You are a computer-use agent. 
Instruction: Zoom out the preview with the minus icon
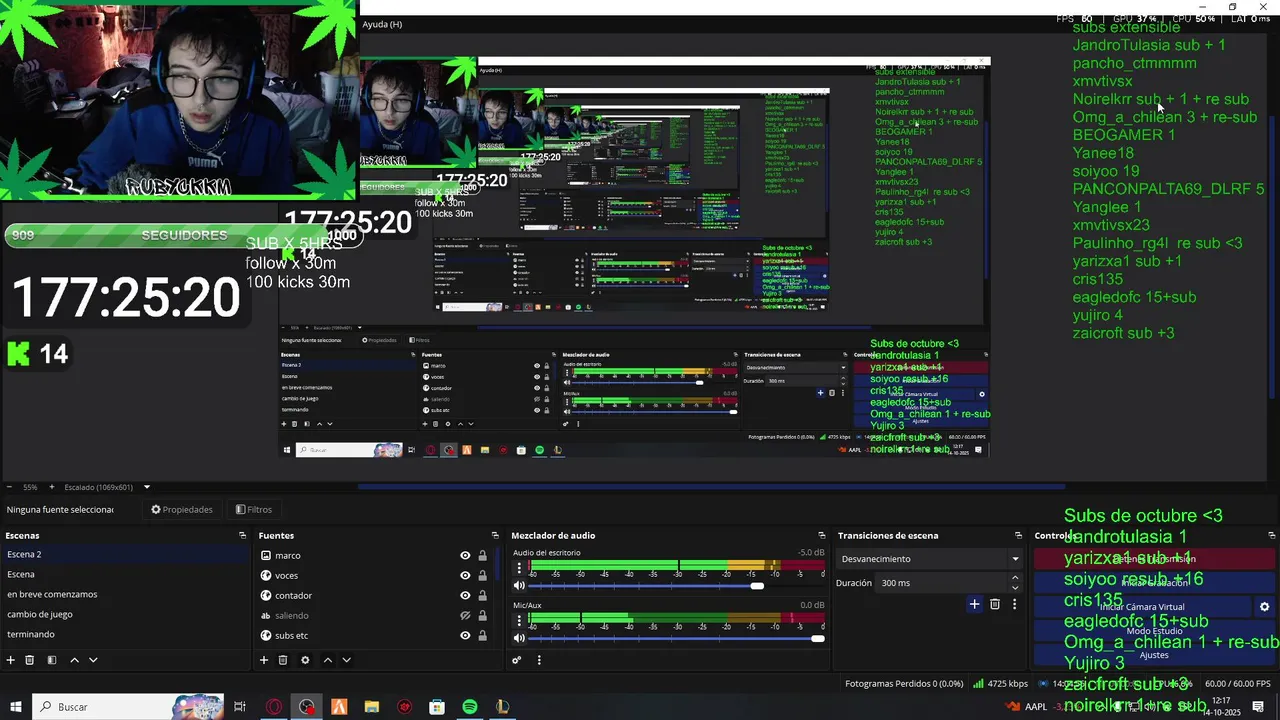10,487
